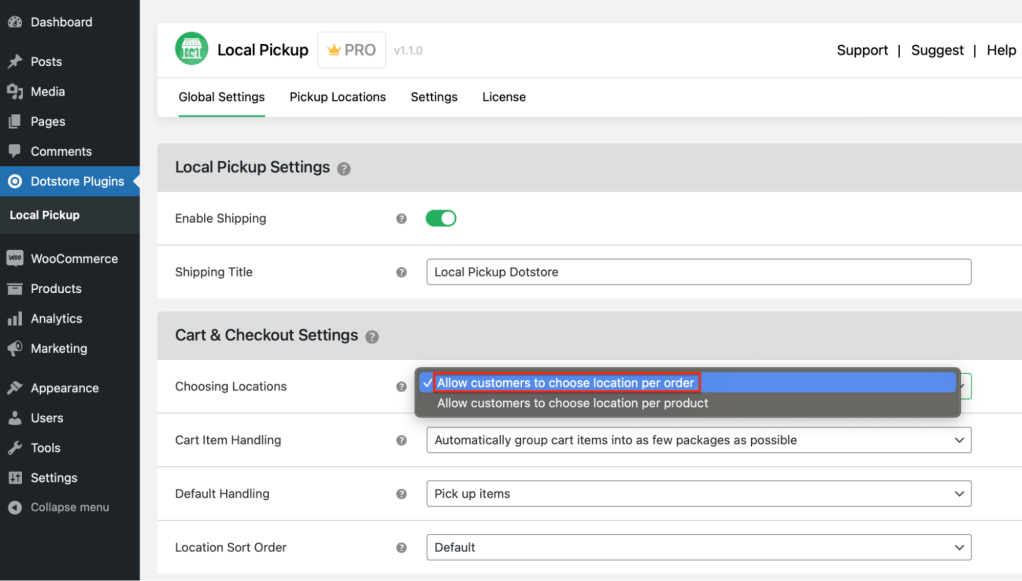Click help icon beside Local Pickup Settings heading

coord(344,169)
